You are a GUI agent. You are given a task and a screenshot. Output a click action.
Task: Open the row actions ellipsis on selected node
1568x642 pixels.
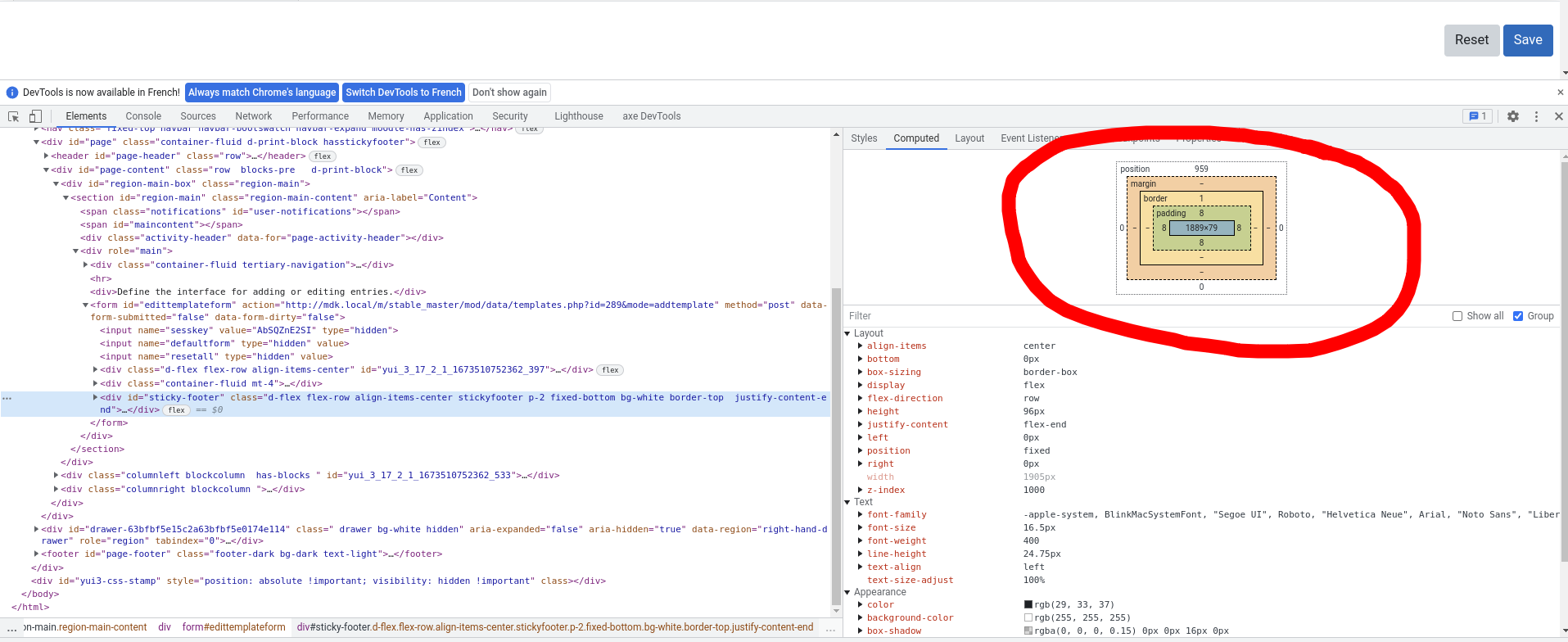point(7,398)
